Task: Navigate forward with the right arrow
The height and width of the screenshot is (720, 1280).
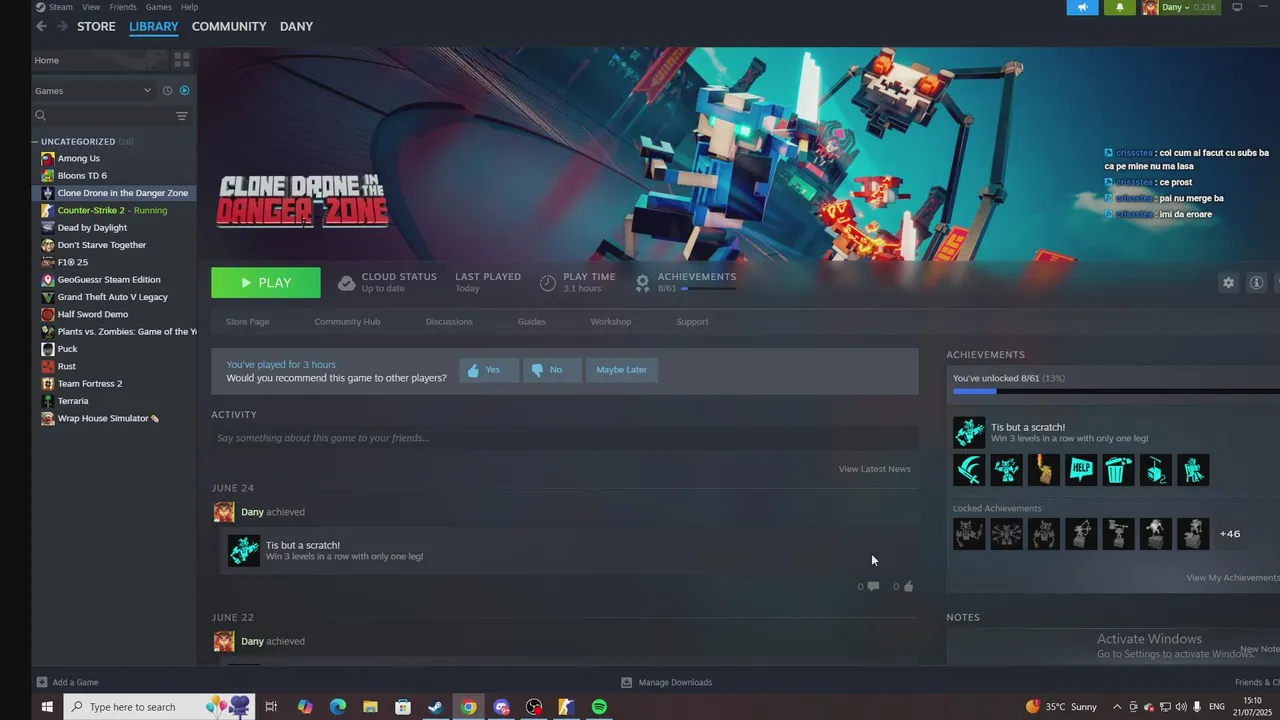Action: [x=62, y=26]
